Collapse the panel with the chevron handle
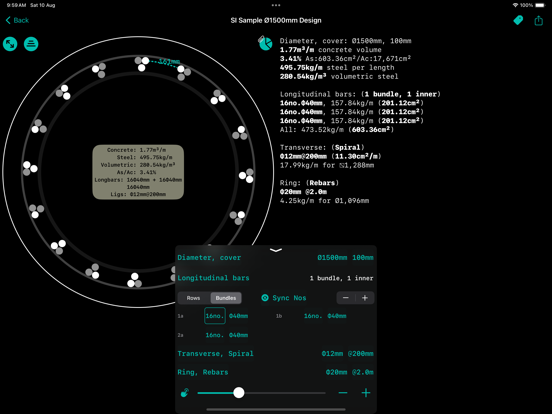 point(276,250)
